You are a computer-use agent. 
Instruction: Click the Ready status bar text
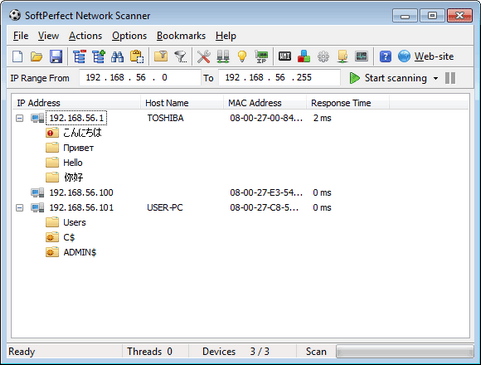tap(22, 351)
